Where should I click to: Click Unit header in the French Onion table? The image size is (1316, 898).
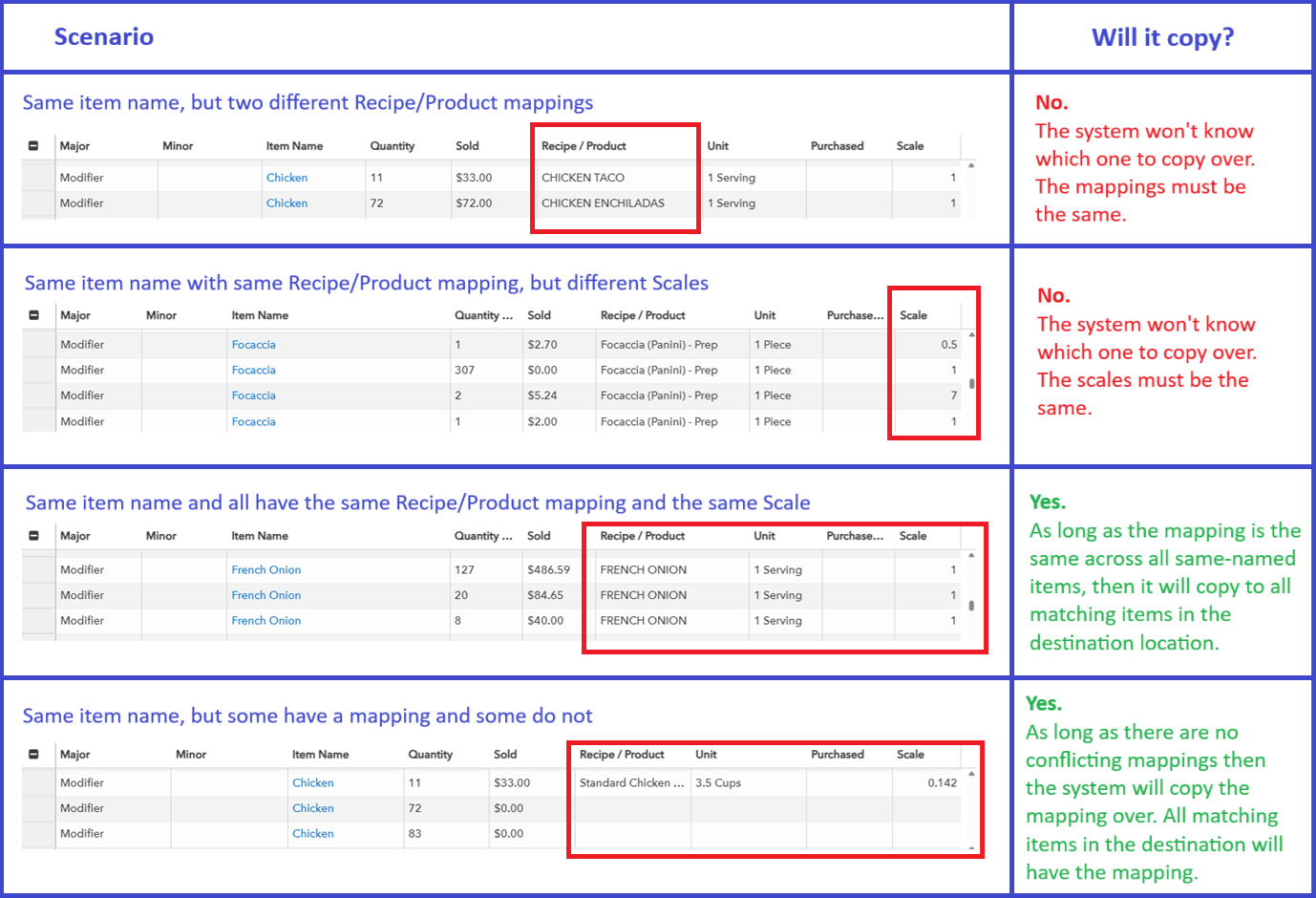(764, 536)
